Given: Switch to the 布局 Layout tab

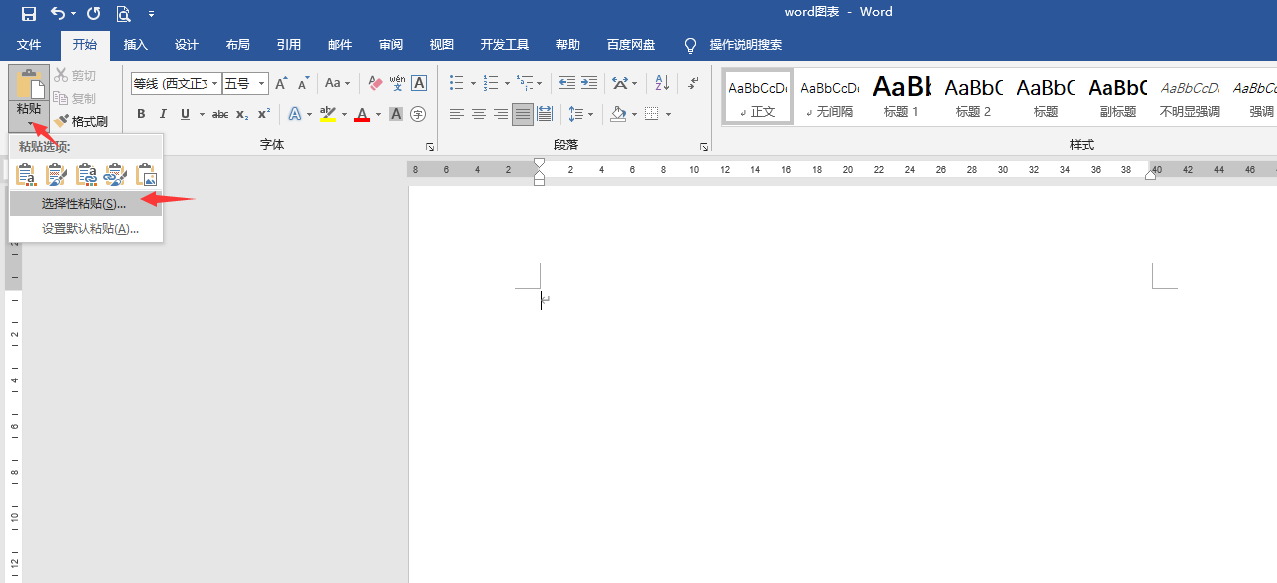Looking at the screenshot, I should click(x=238, y=45).
